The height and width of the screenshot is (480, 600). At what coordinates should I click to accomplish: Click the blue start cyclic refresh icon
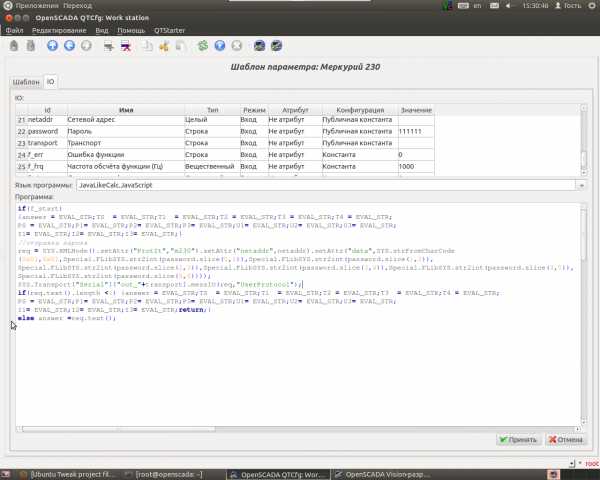(x=221, y=45)
